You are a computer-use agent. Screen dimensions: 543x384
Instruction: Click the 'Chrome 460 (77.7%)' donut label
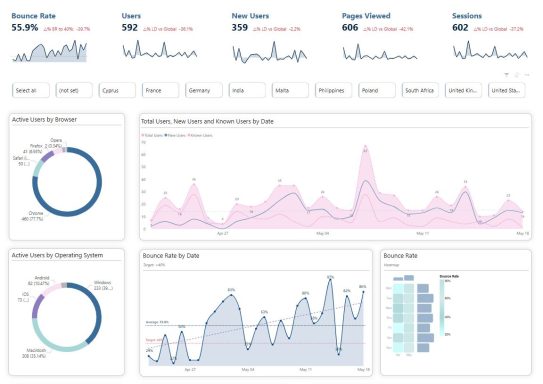click(33, 216)
